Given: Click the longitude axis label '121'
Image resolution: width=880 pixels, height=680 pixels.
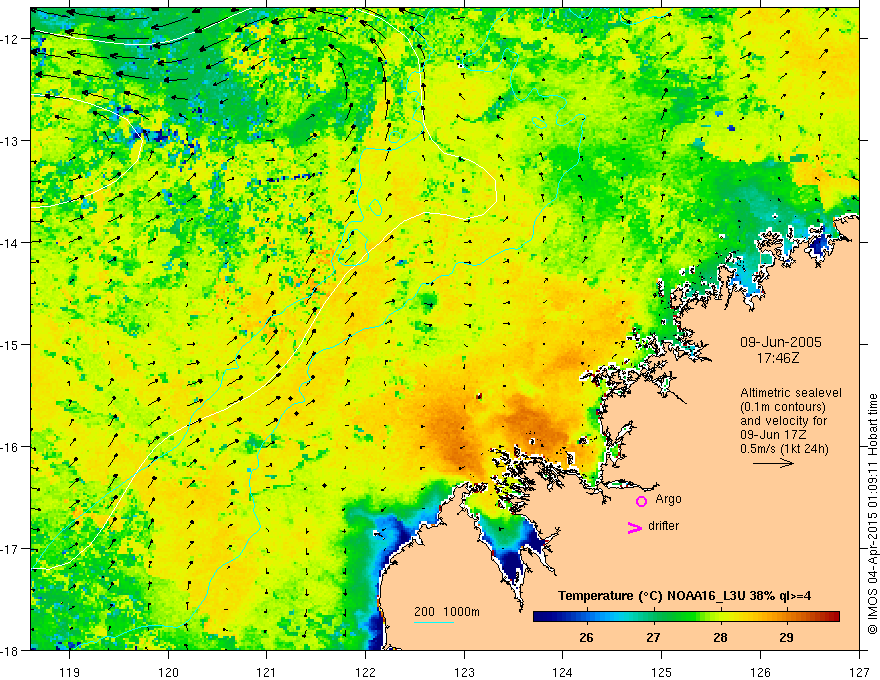Looking at the screenshot, I should point(267,672).
